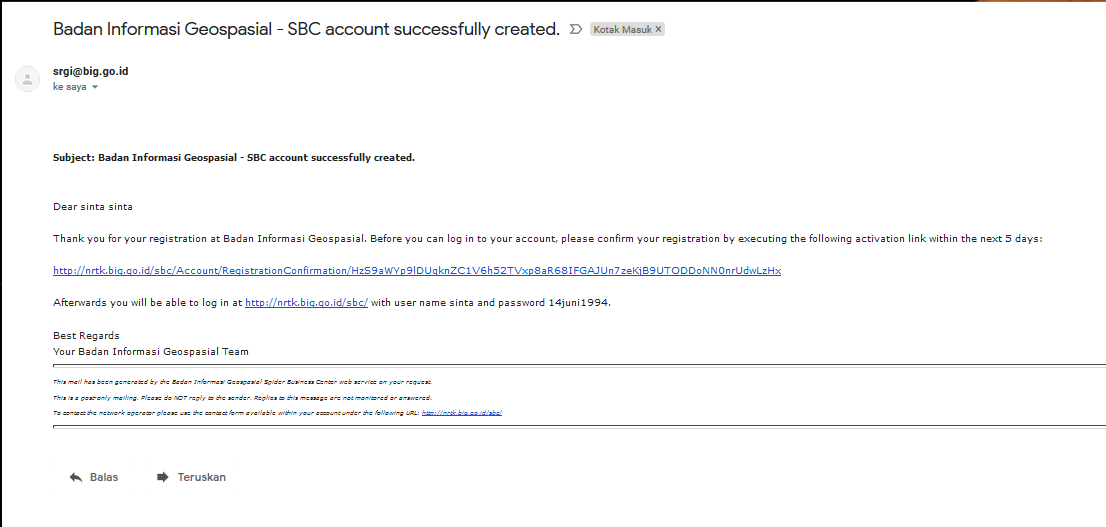
Task: Remove the Kotak Masuk label with its X
Action: [658, 30]
